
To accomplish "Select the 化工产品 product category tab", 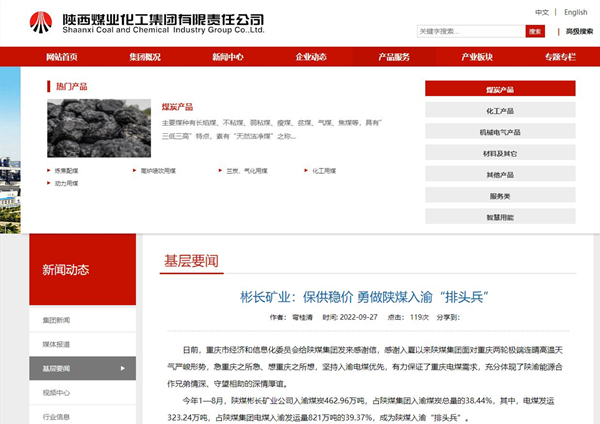I will click(x=499, y=111).
